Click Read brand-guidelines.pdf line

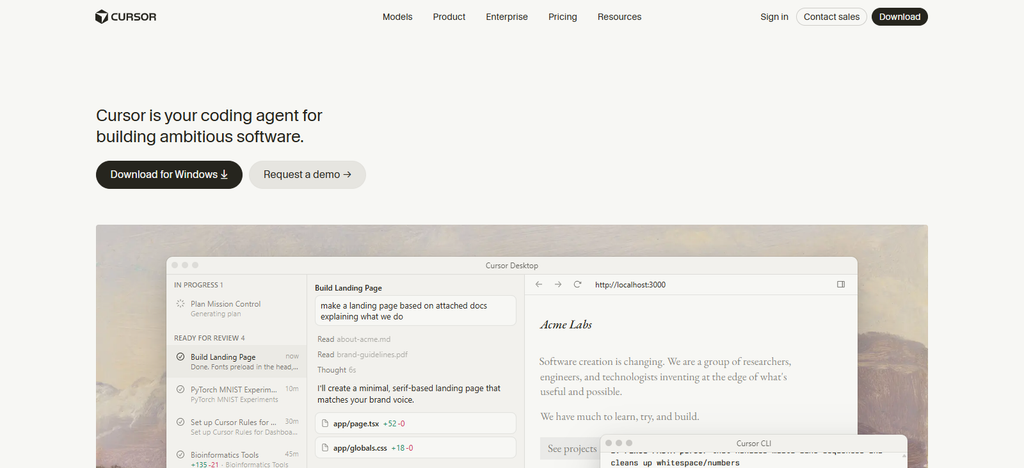tap(362, 354)
